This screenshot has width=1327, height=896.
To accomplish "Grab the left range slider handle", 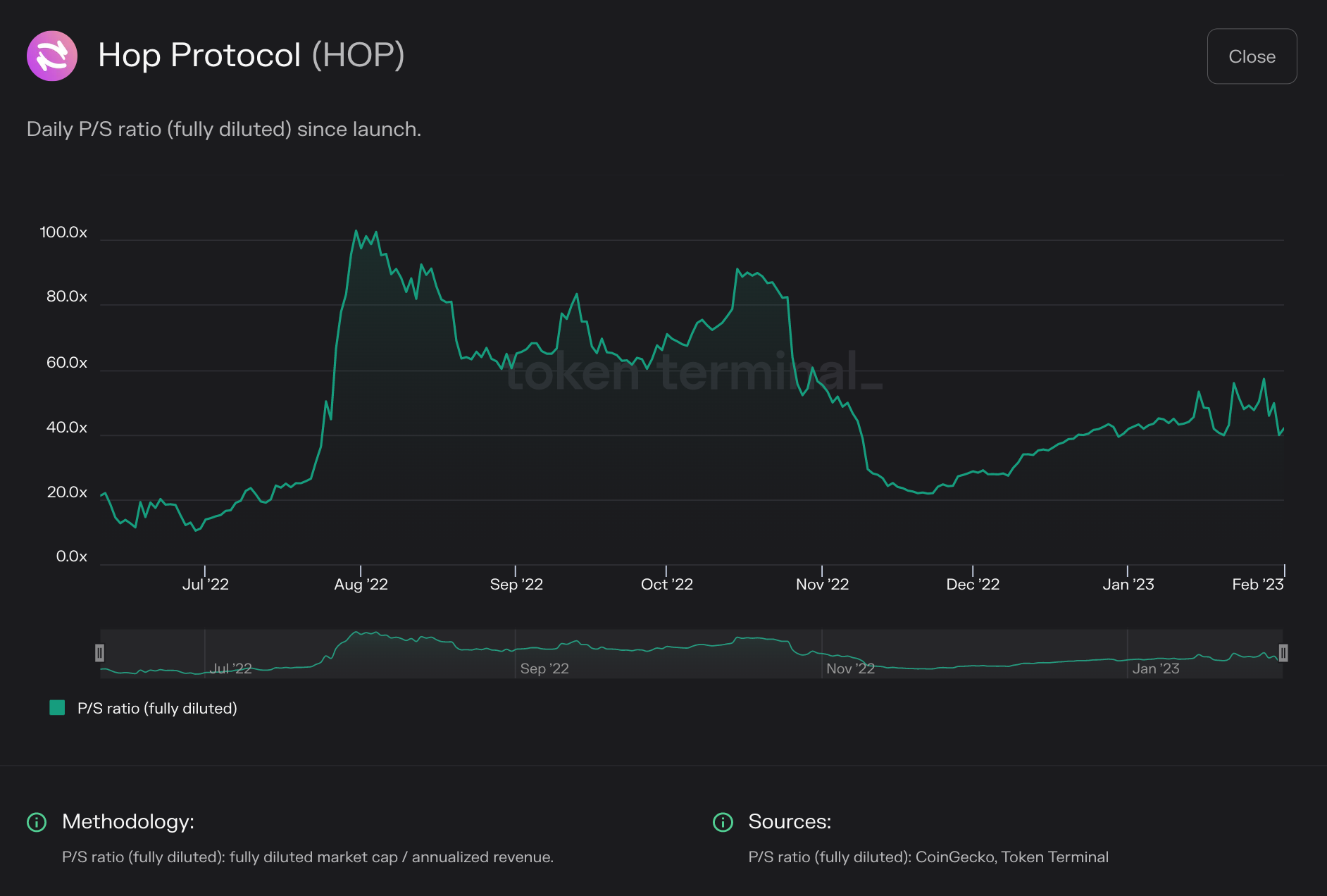I will [x=100, y=653].
